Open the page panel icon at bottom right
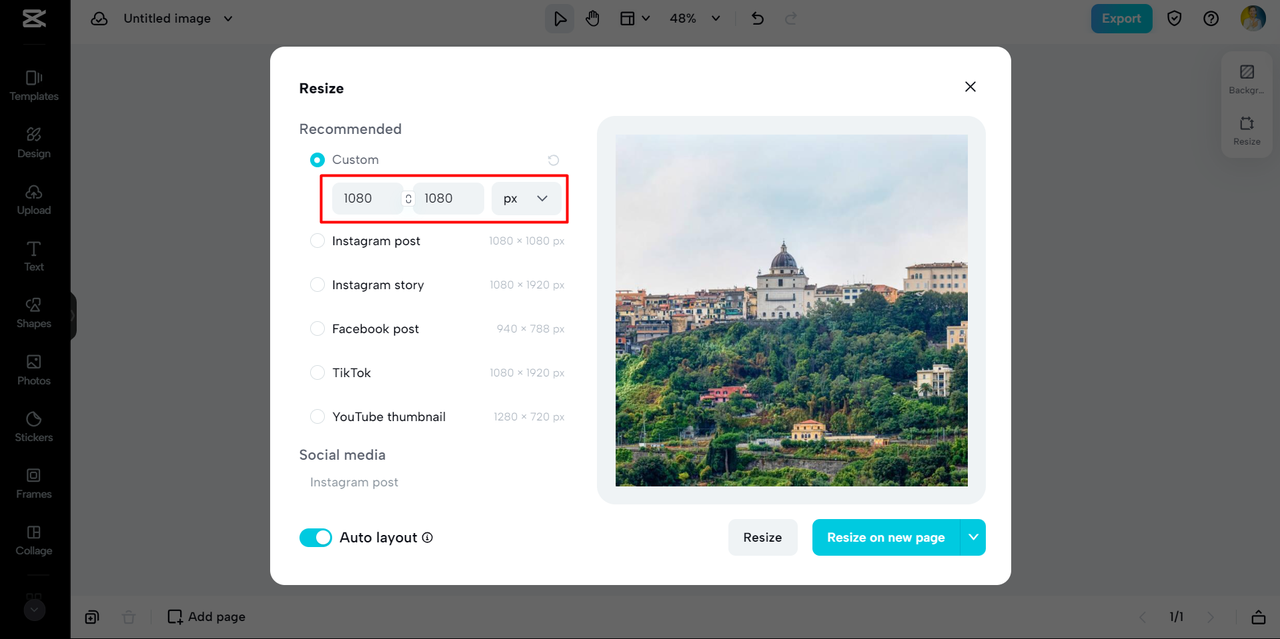Viewport: 1280px width, 639px height. pyautogui.click(x=1258, y=617)
